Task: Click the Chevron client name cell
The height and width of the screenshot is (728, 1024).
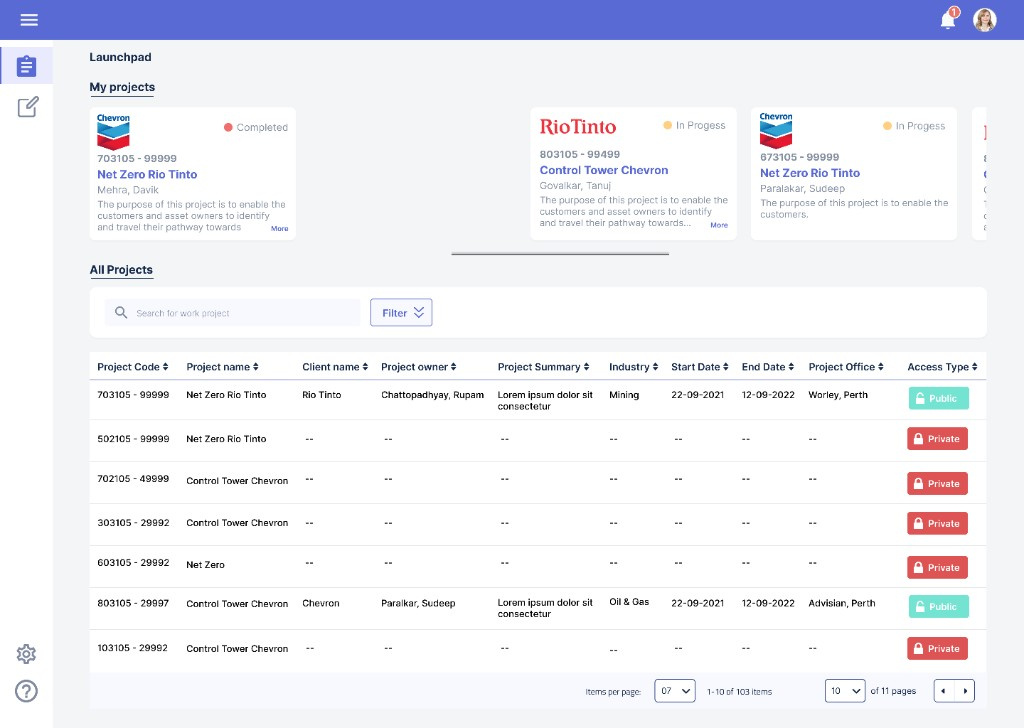Action: coord(321,603)
